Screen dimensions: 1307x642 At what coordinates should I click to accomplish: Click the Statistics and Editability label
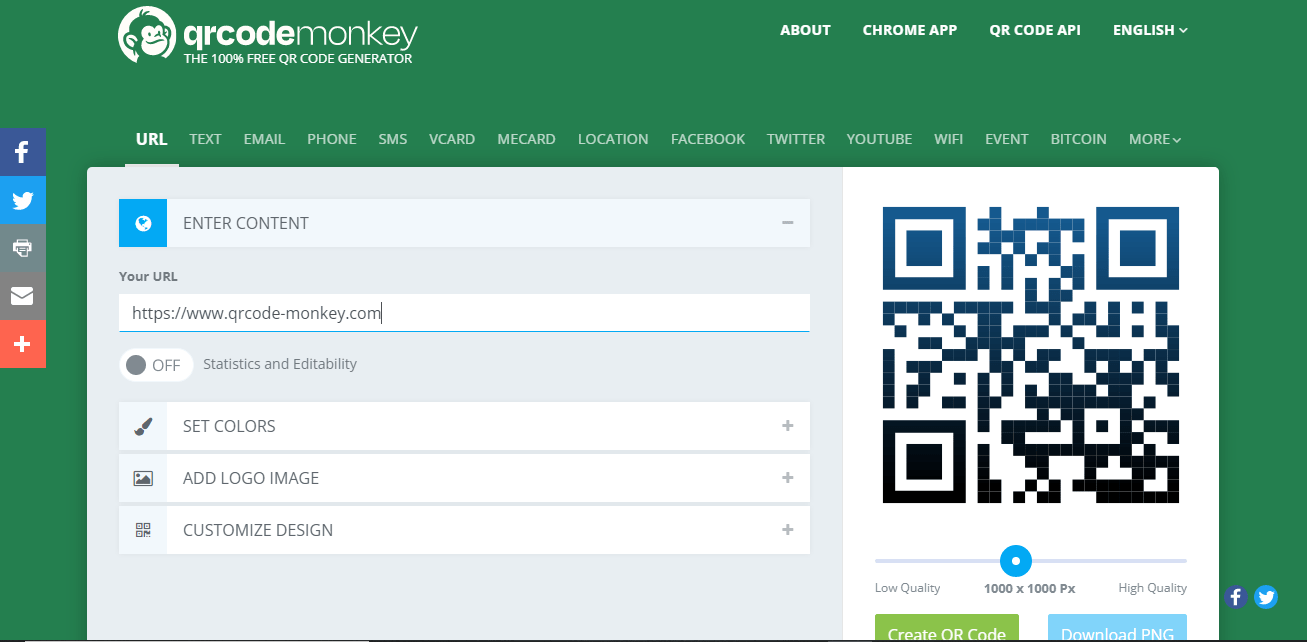(x=280, y=364)
